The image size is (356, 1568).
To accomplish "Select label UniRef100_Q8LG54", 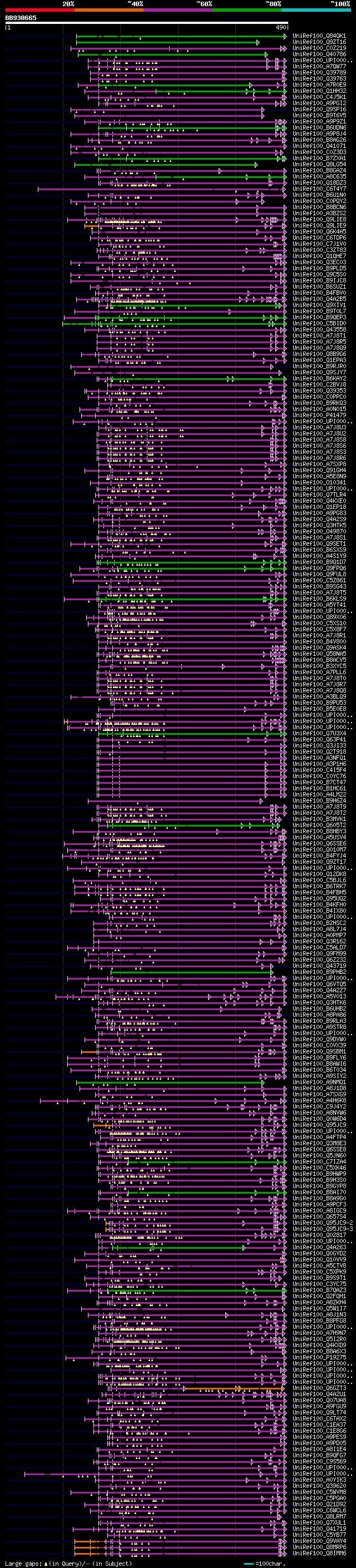I will pyautogui.click(x=319, y=164).
